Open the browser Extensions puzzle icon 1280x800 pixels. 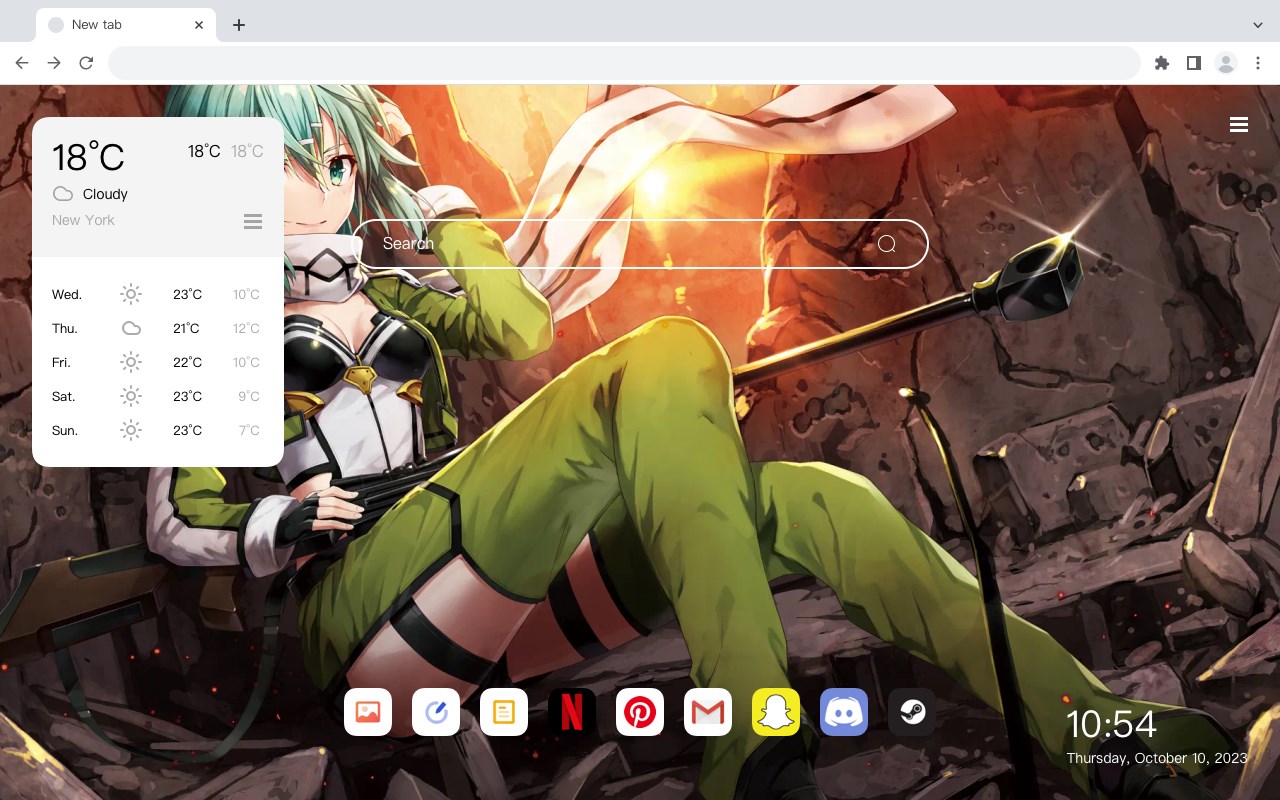pyautogui.click(x=1161, y=63)
